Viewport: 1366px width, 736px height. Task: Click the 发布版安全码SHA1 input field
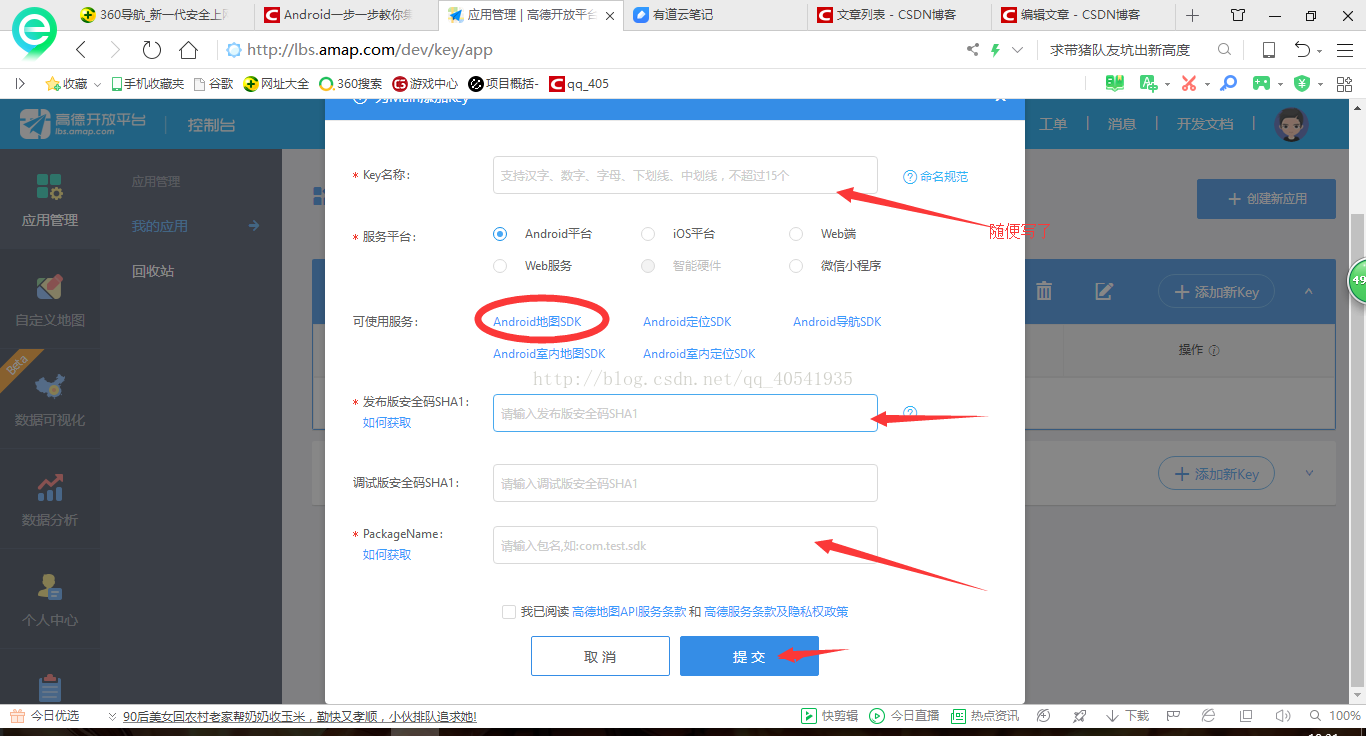(x=685, y=413)
